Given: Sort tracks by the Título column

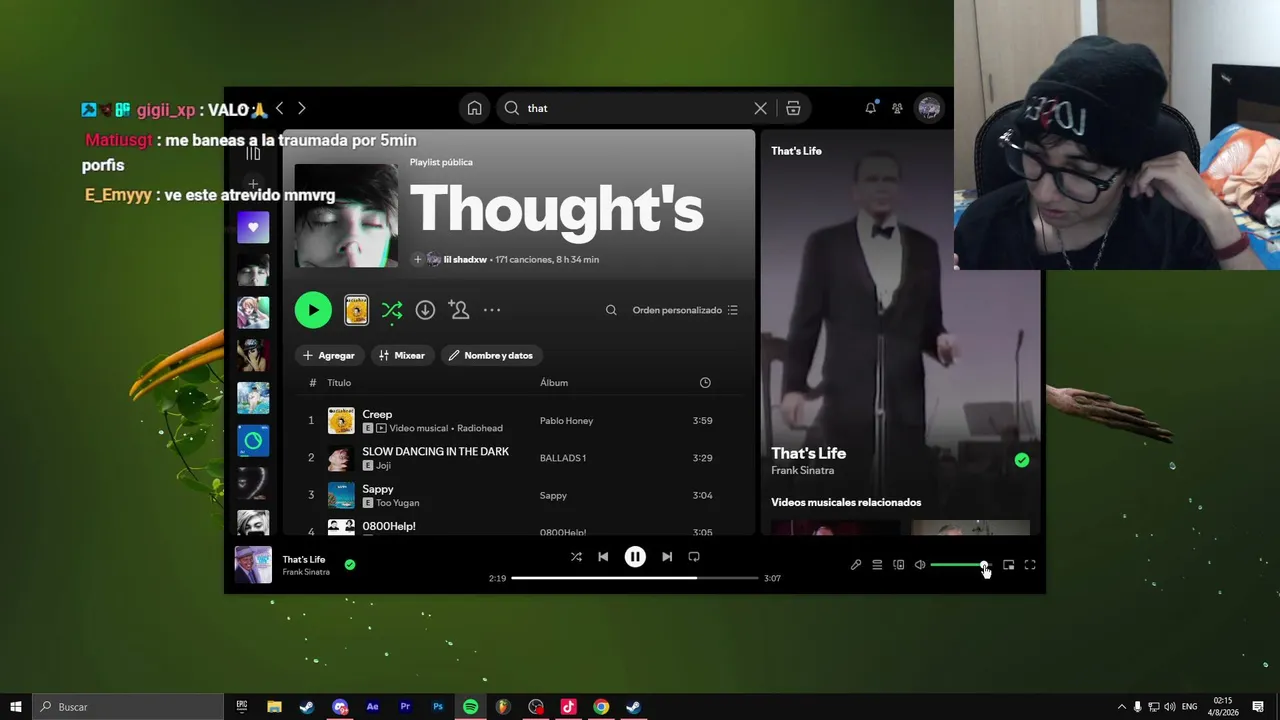Looking at the screenshot, I should 339,383.
